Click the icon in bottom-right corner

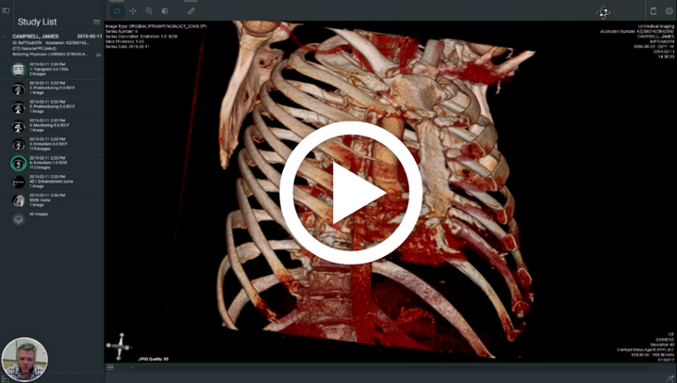tap(671, 378)
